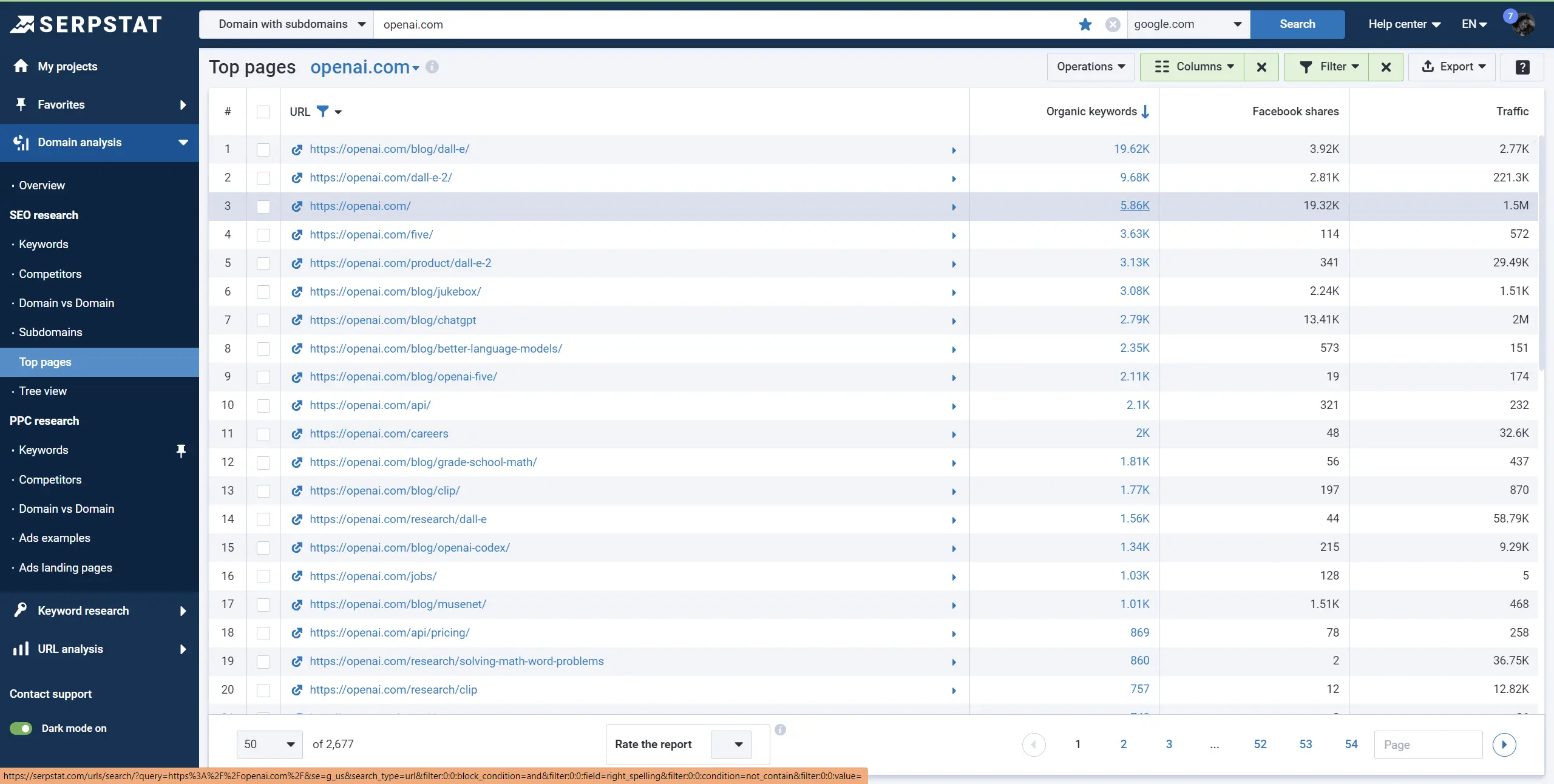Click the Serpstat logo
Image resolution: width=1554 pixels, height=784 pixels.
(x=86, y=24)
